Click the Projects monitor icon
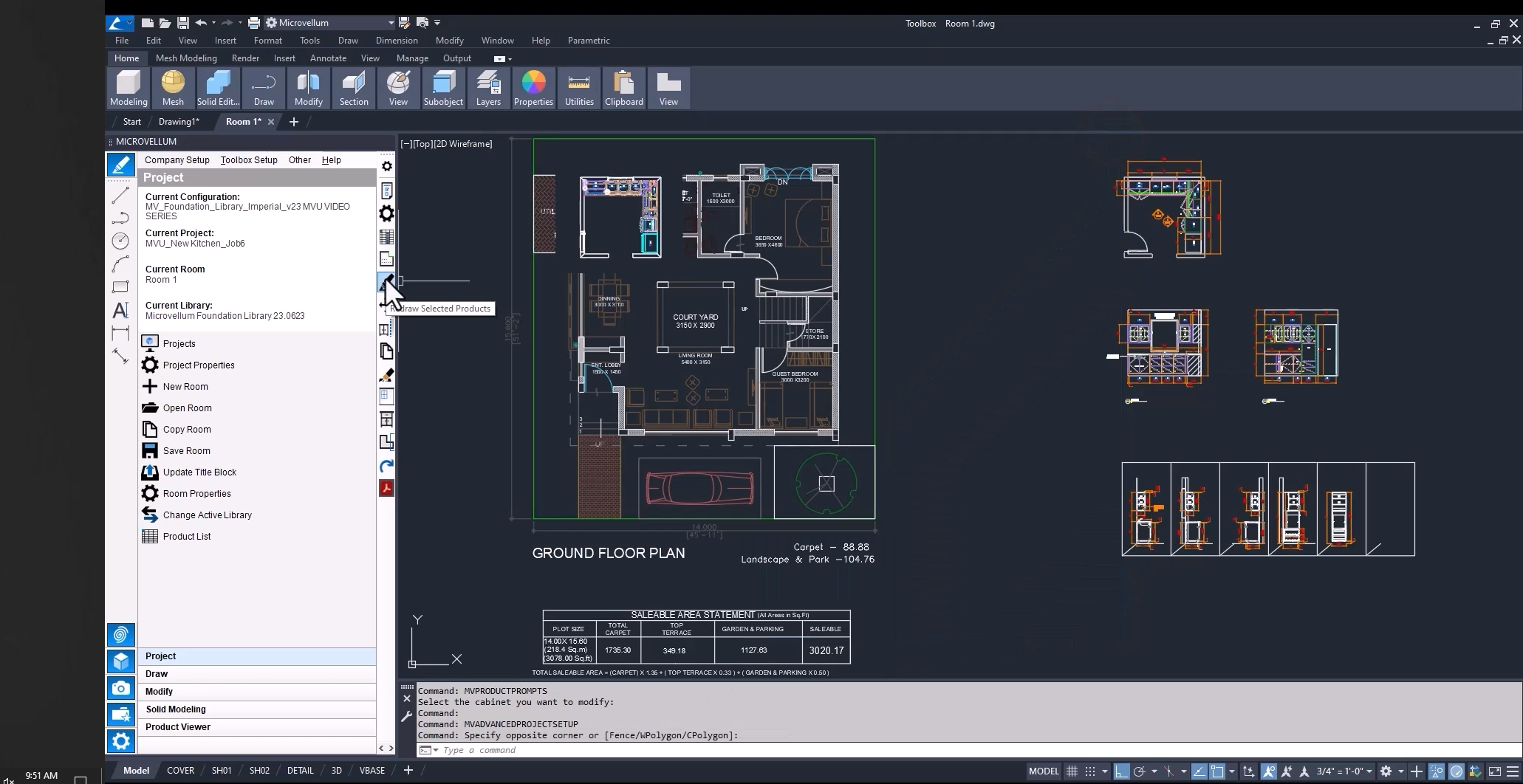The height and width of the screenshot is (784, 1523). [150, 343]
